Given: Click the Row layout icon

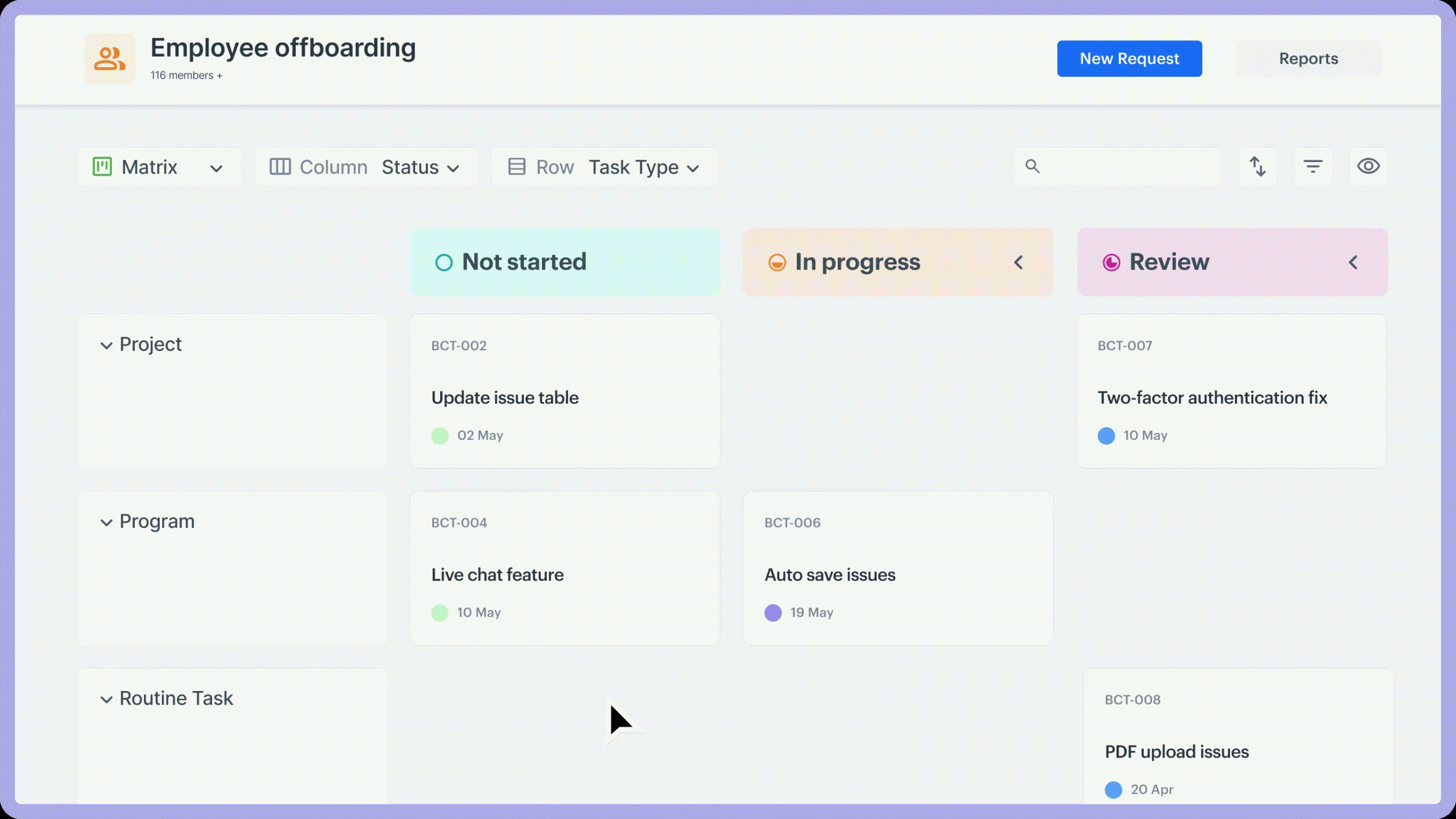Looking at the screenshot, I should [516, 167].
